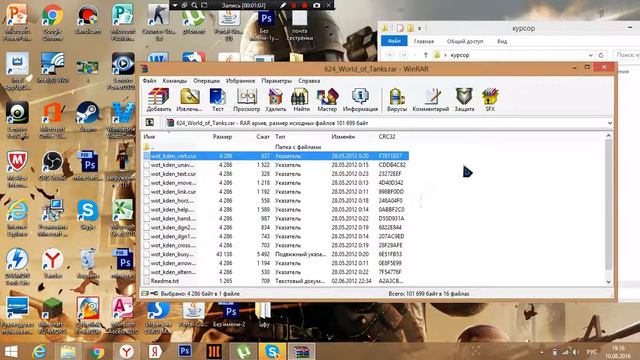Select the Readme.txt file row
Viewport: 640px width, 360px height.
[x=275, y=281]
